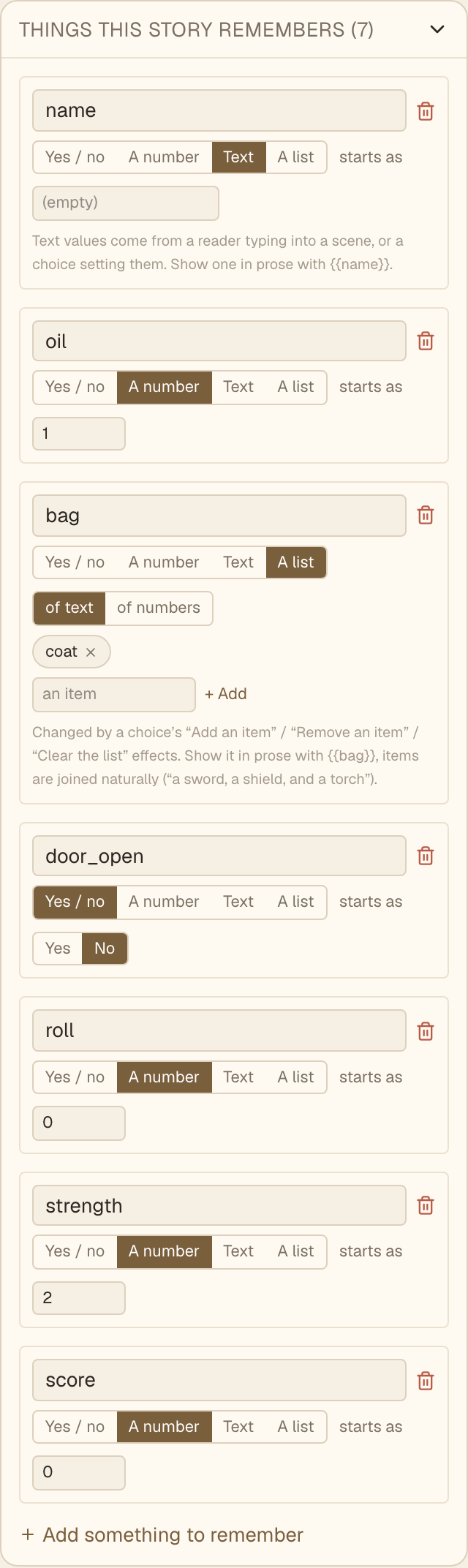This screenshot has height=1568, width=468.
Task: Click the trash icon next to roll
Action: [426, 1031]
